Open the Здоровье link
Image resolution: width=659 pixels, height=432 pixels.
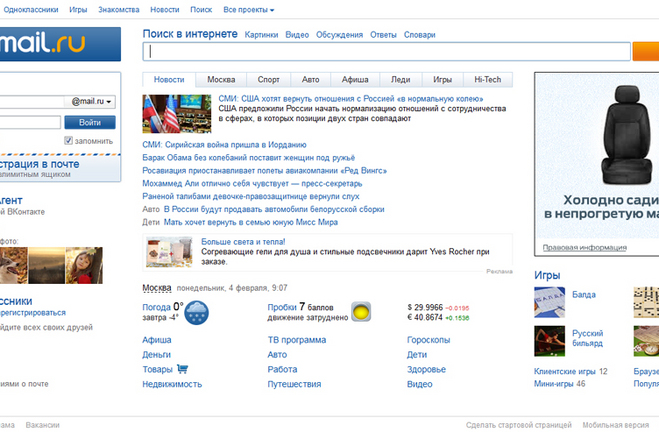click(x=426, y=369)
